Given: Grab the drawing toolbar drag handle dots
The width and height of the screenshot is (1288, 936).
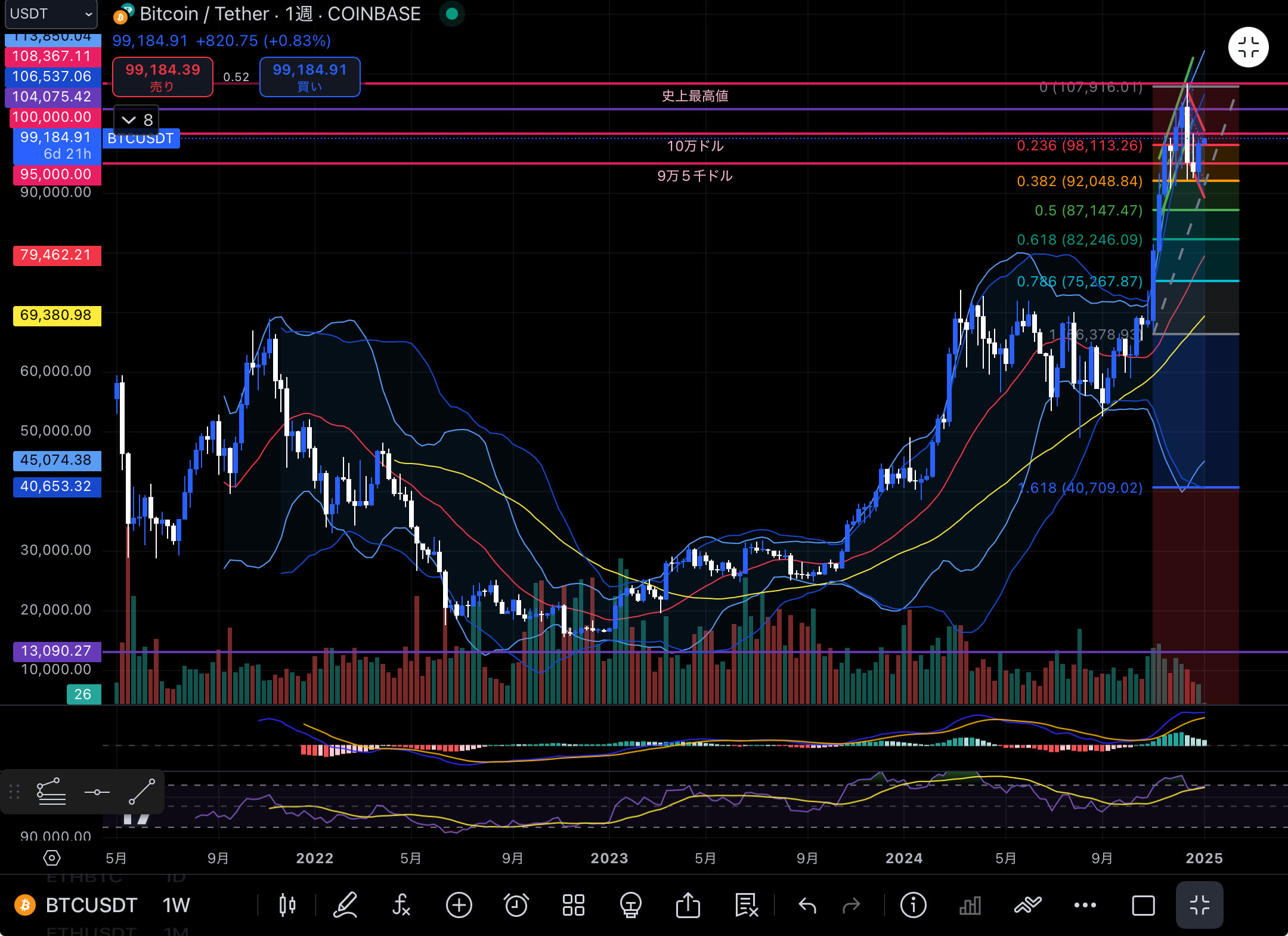Looking at the screenshot, I should 15,792.
